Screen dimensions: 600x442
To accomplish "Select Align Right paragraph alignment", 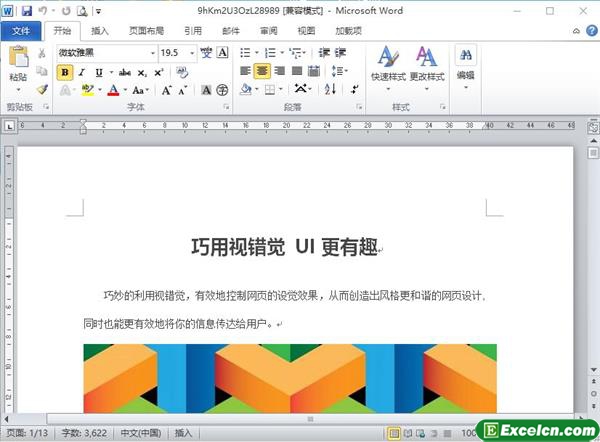I will tap(280, 71).
